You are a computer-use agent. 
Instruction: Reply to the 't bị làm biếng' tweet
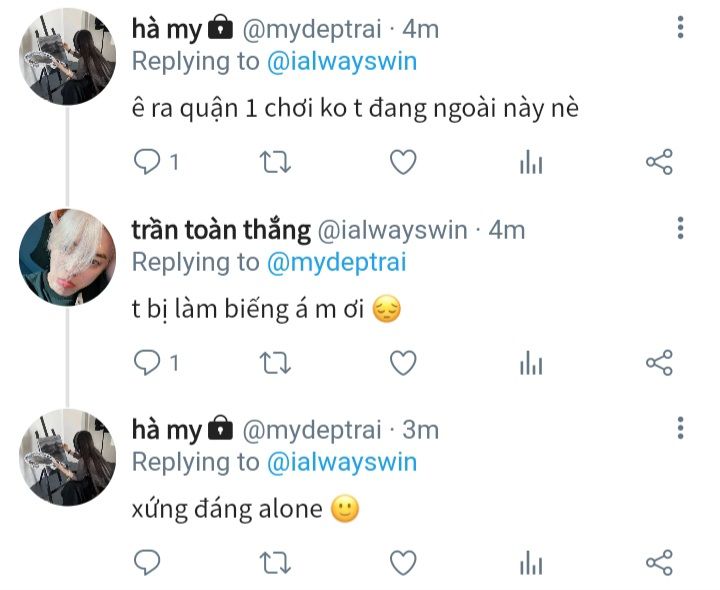(x=146, y=363)
